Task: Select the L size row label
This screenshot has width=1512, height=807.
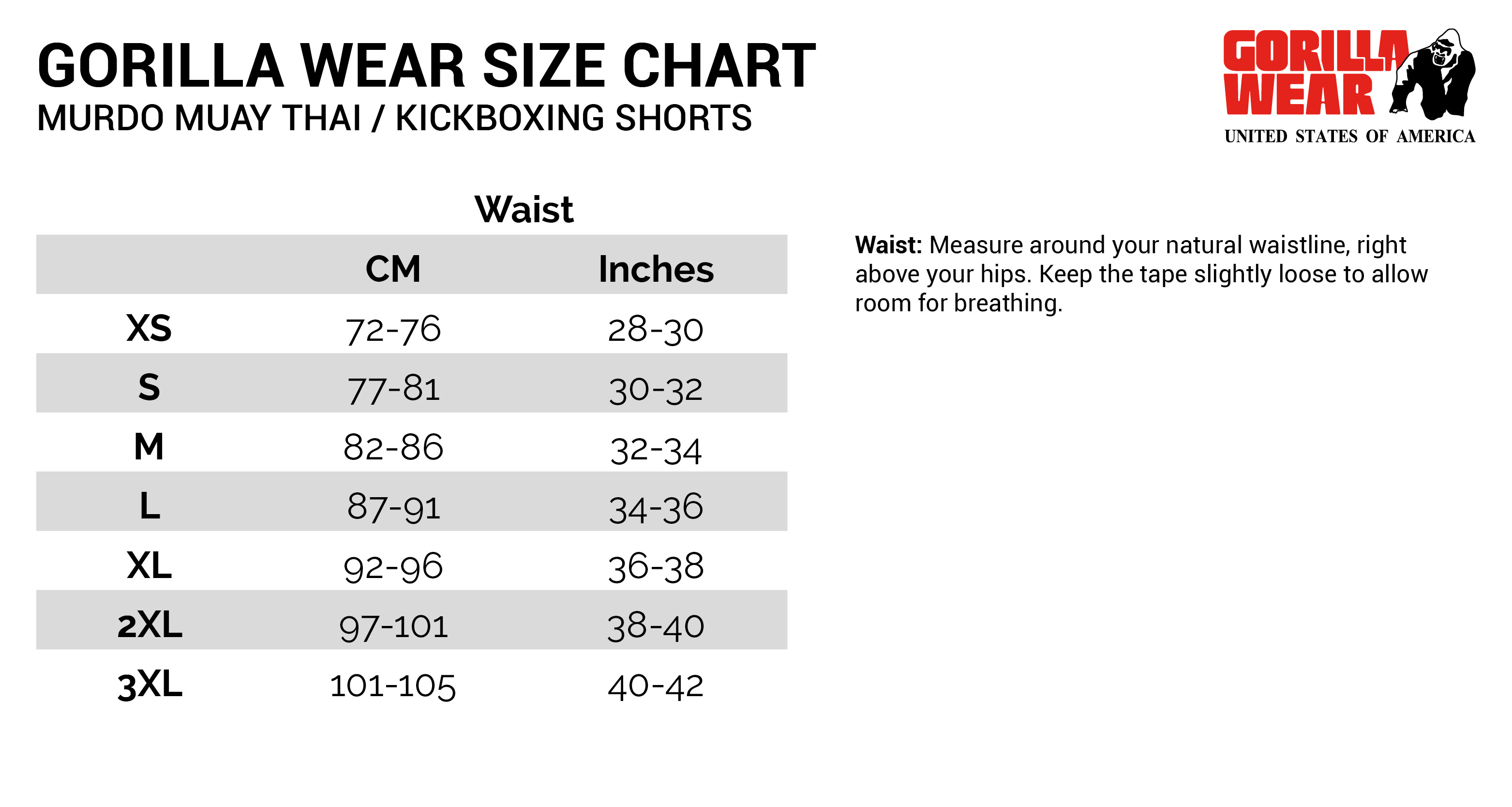Action: click(150, 506)
